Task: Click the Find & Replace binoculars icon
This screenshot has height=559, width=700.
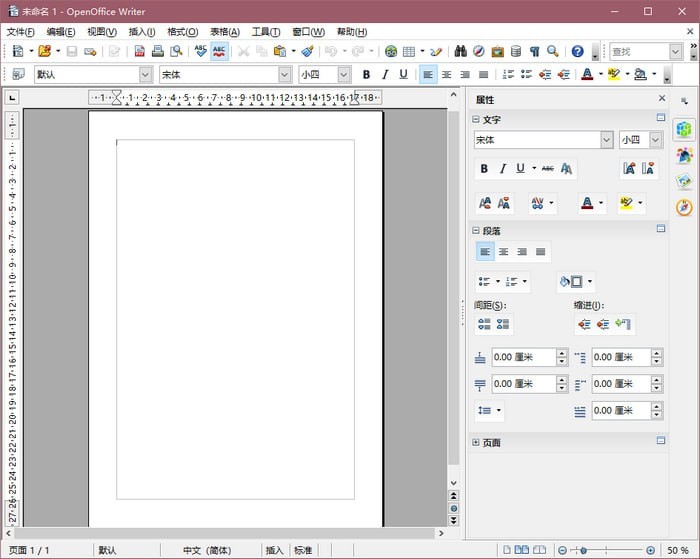Action: click(x=461, y=51)
